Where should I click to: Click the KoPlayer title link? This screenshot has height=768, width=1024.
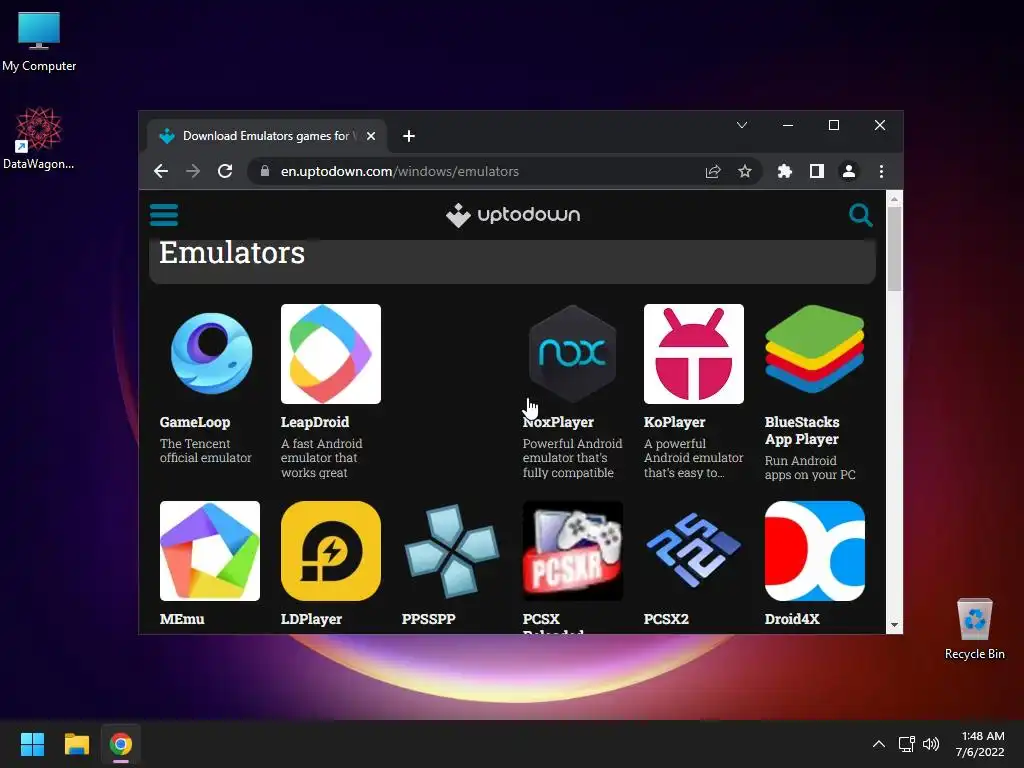pyautogui.click(x=674, y=422)
